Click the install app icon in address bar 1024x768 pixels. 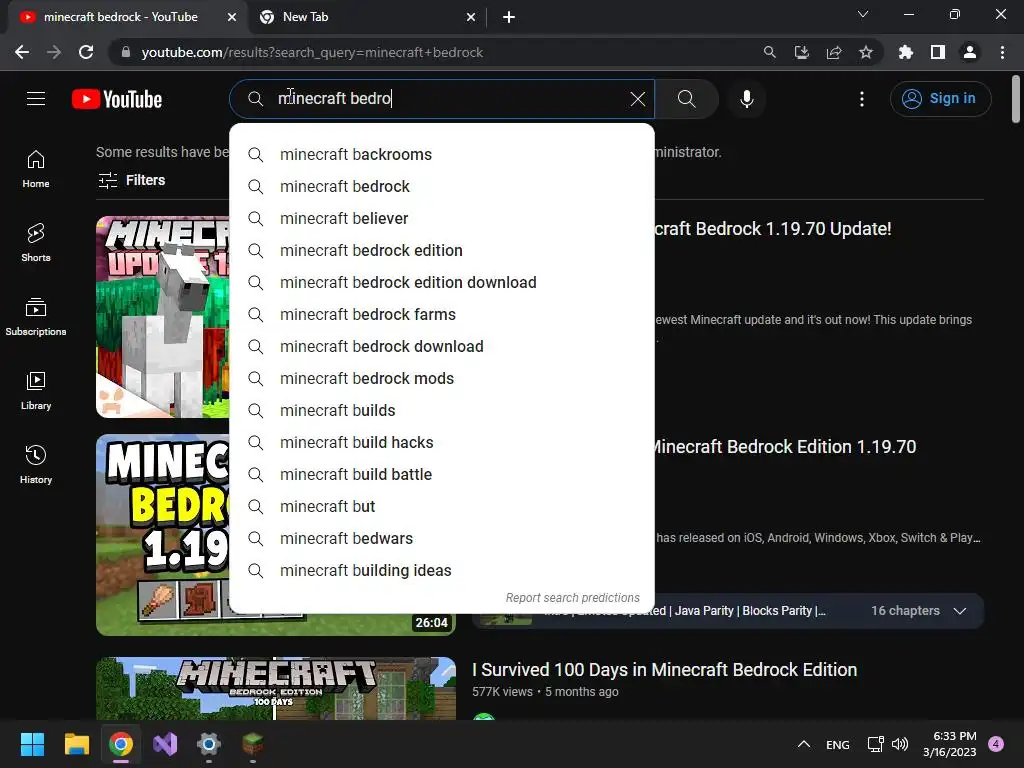tap(801, 52)
